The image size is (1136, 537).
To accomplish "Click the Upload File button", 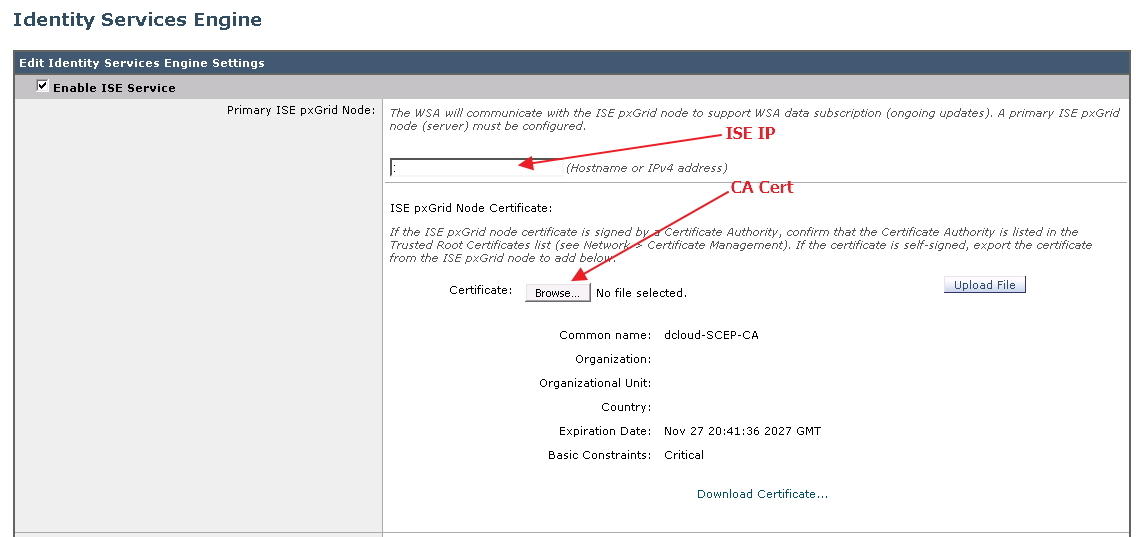I will pos(985,285).
